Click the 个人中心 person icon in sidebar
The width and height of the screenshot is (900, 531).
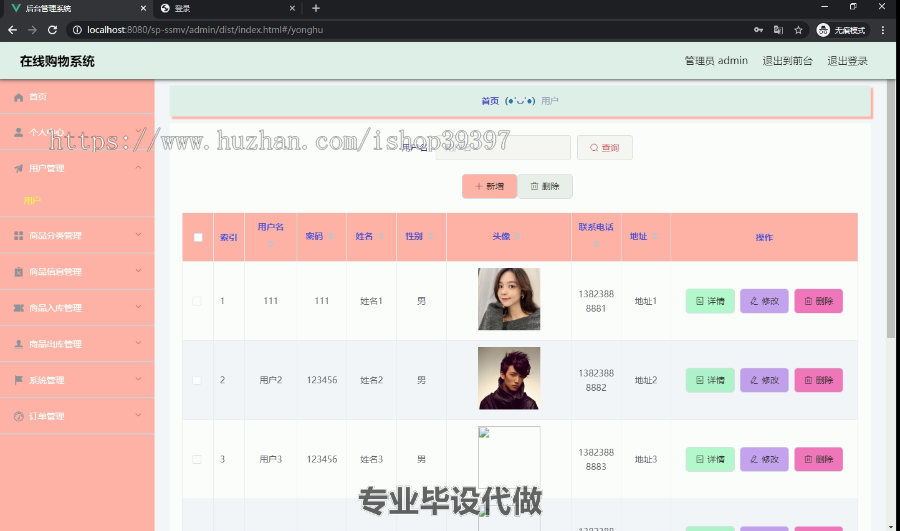point(18,133)
